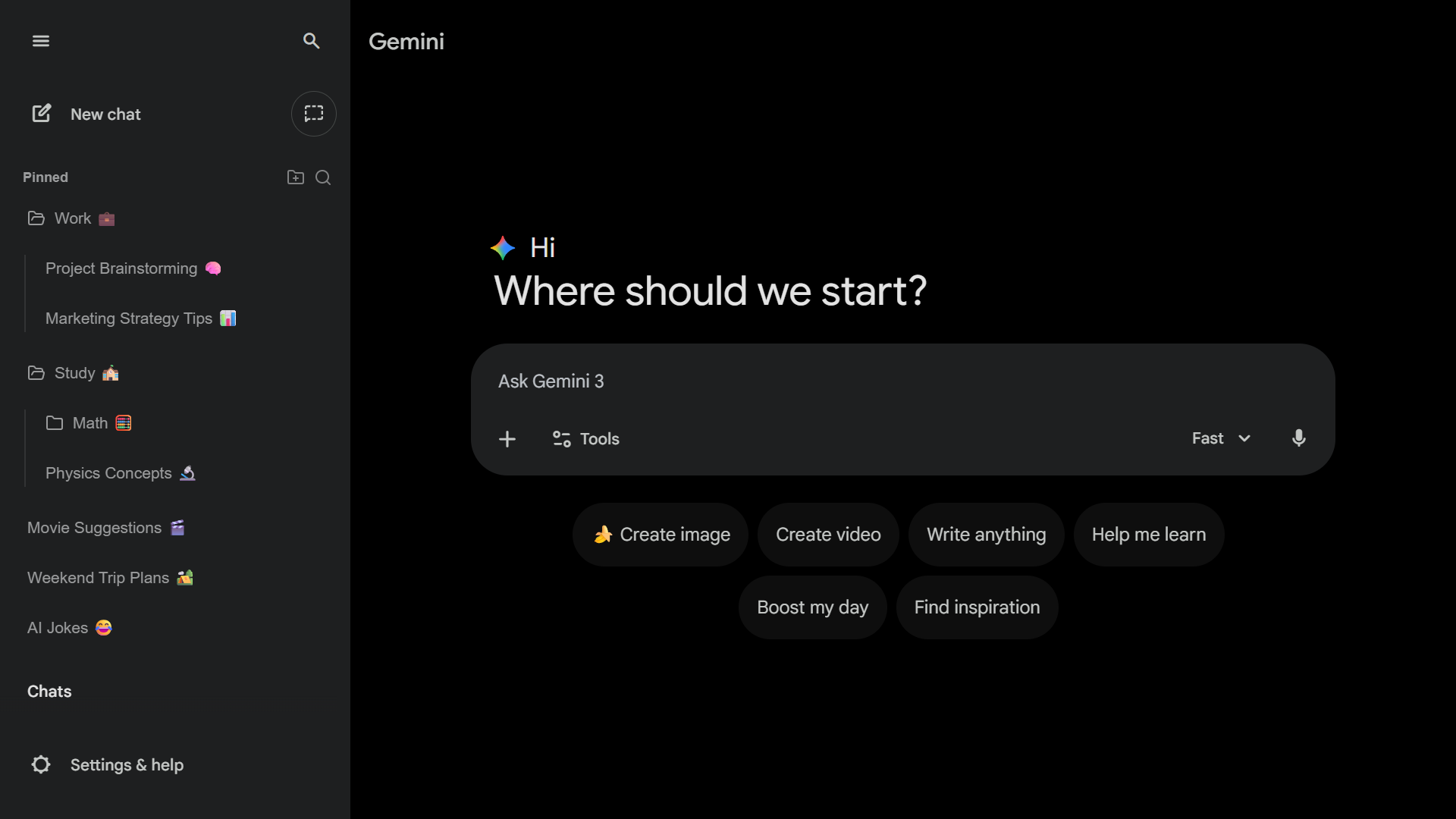Activate the microphone for voice input
The image size is (1456, 819).
click(x=1299, y=438)
